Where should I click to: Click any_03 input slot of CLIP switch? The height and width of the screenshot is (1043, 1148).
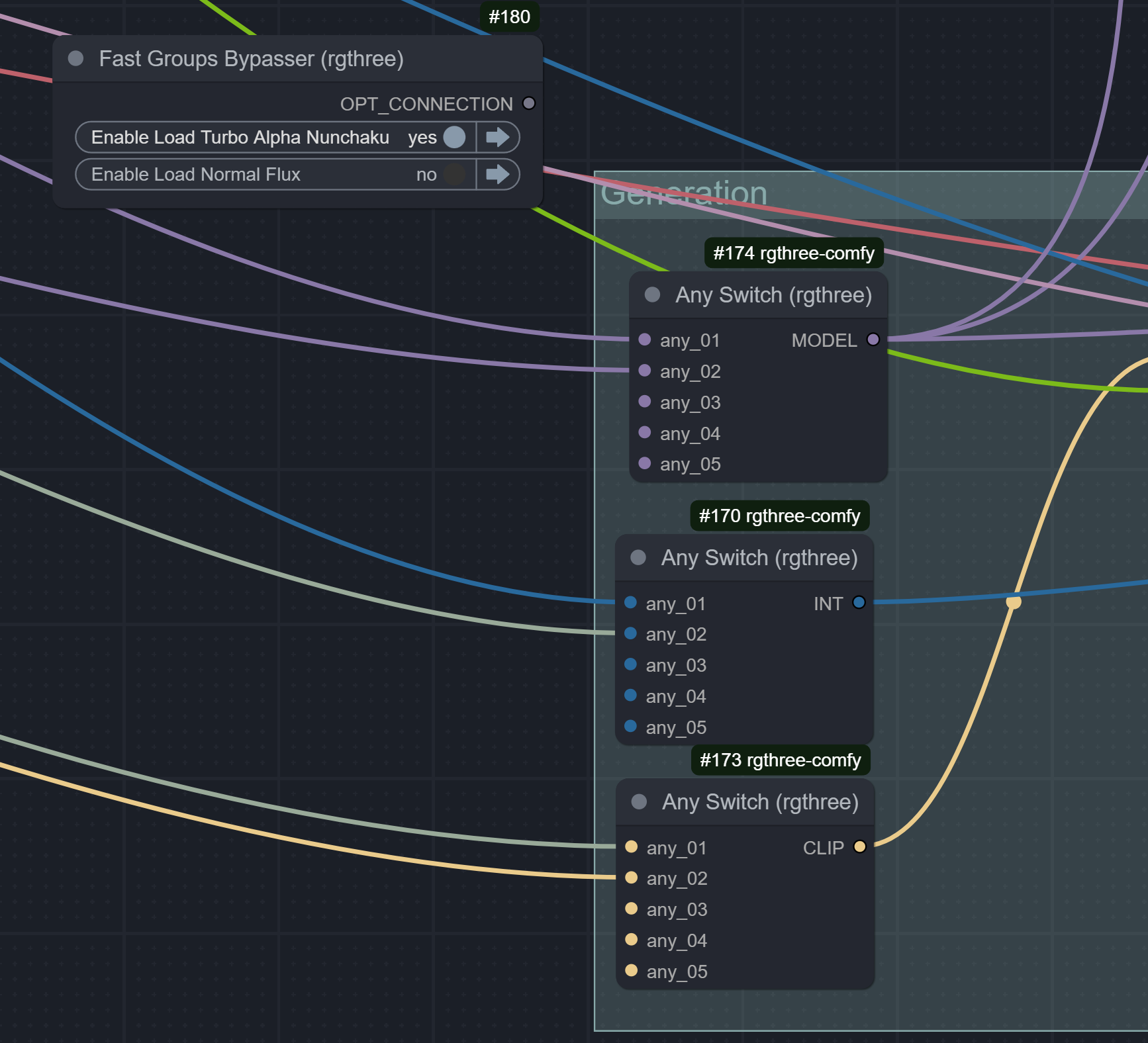(x=632, y=908)
